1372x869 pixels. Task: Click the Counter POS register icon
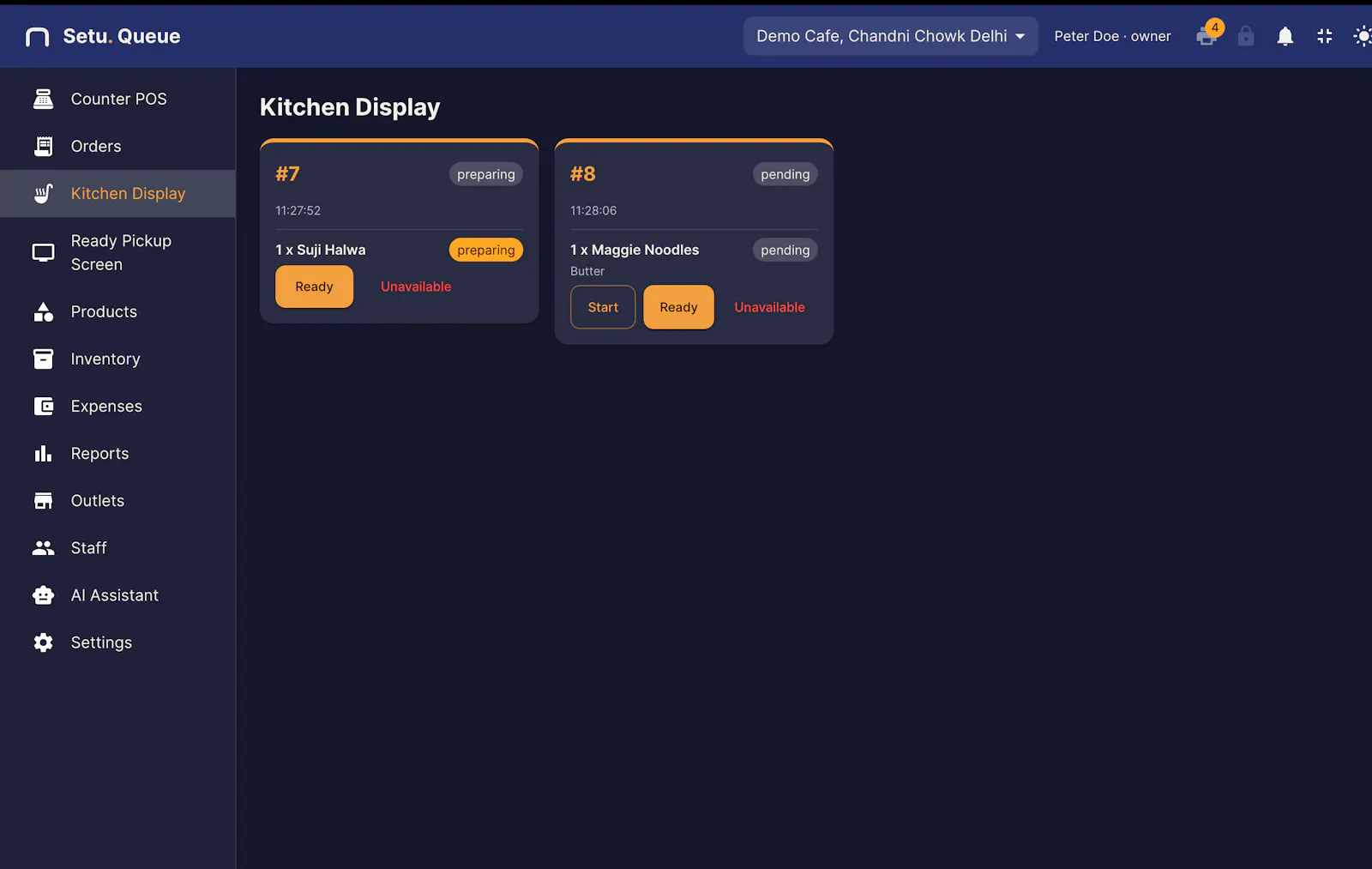click(43, 99)
